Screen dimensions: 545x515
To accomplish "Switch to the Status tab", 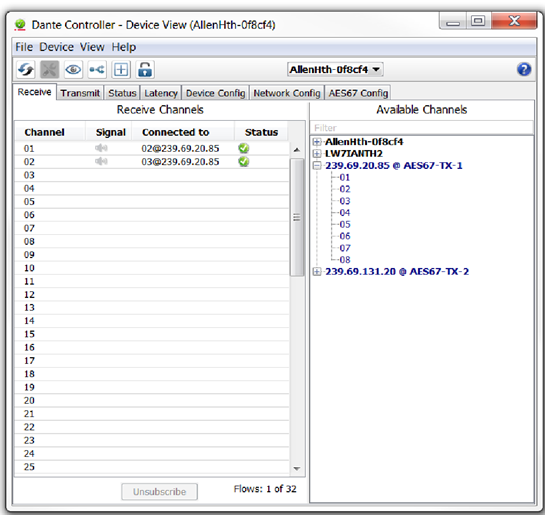I will click(122, 93).
